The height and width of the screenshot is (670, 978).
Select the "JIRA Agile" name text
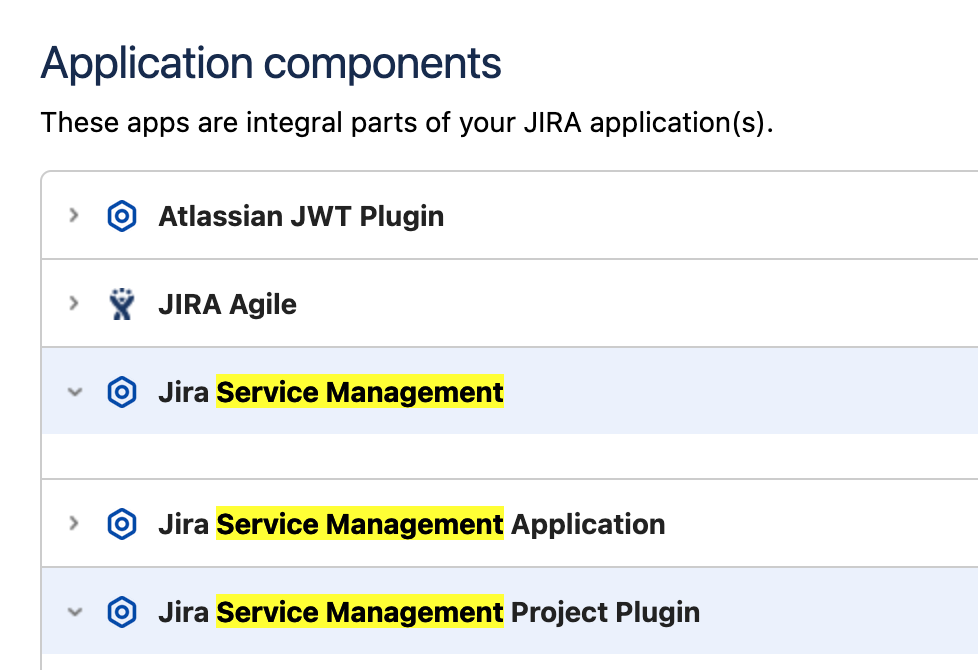coord(228,304)
